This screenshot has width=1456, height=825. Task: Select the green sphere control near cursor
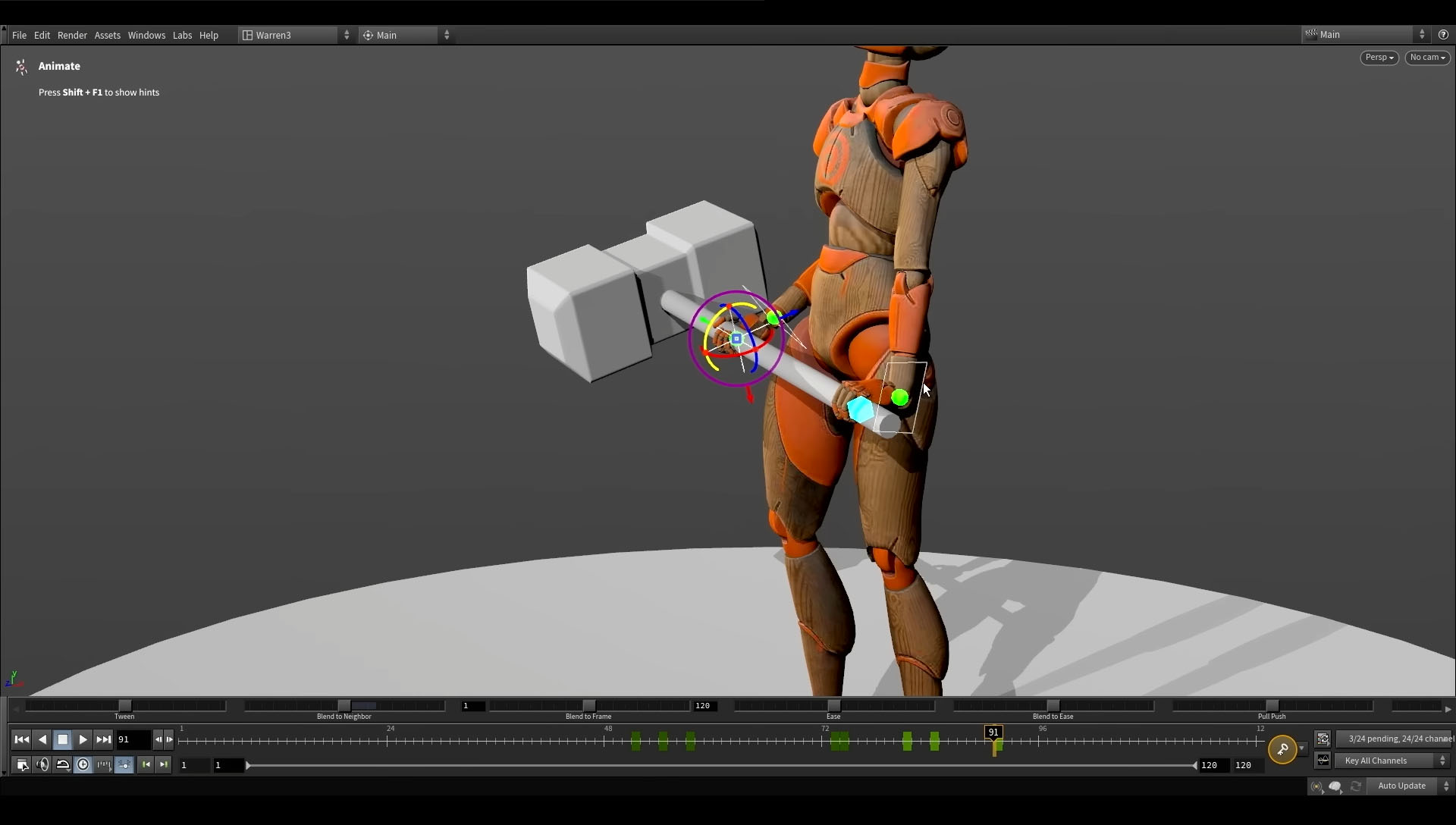click(x=900, y=397)
